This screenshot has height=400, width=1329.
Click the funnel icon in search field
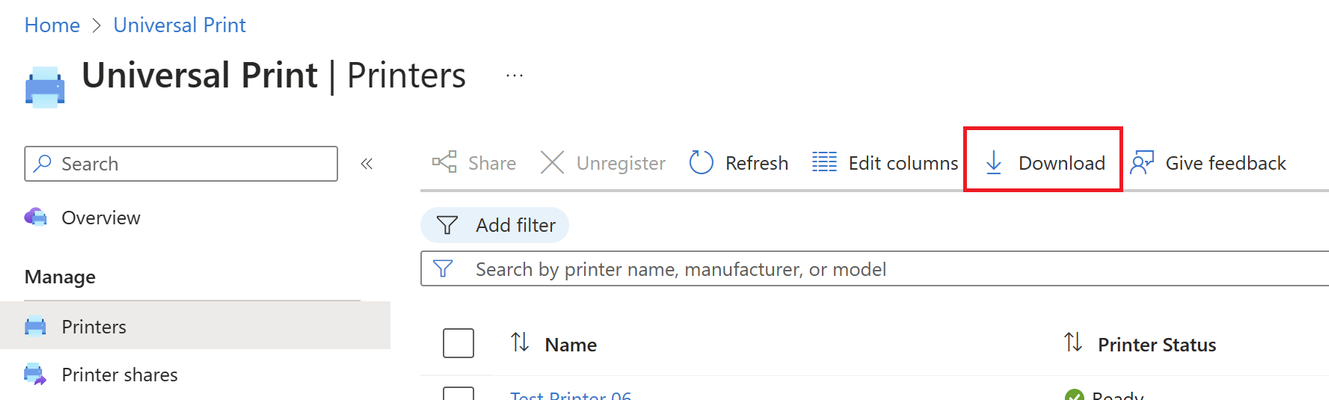point(442,269)
